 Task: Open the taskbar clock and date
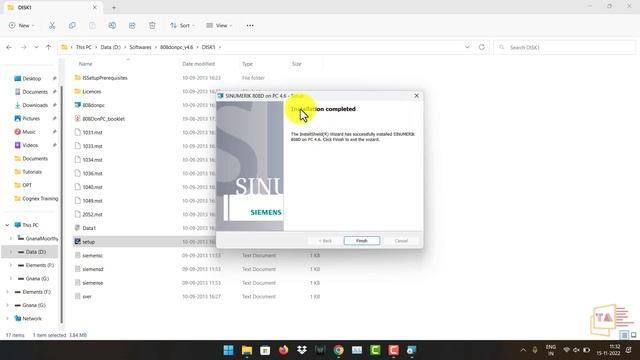point(608,350)
